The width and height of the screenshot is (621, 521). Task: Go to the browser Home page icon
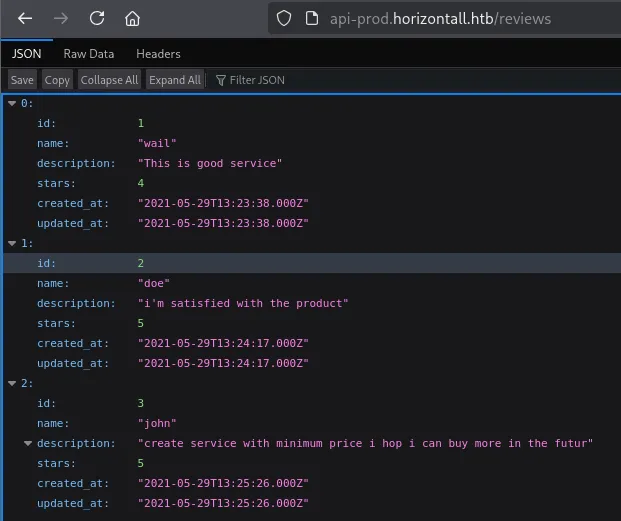(132, 18)
